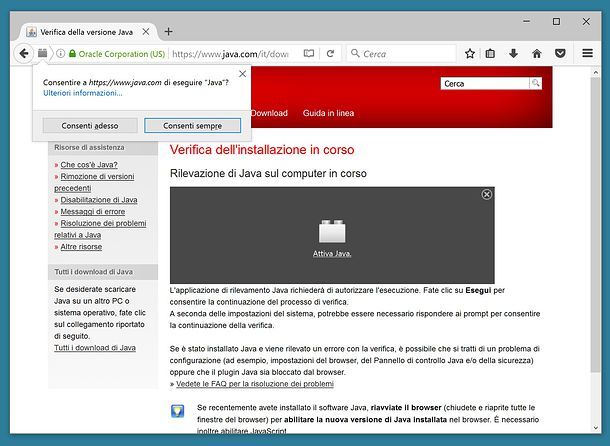The height and width of the screenshot is (446, 610).
Task: Click Oracle Corporation (US) identity label
Action: 122,54
